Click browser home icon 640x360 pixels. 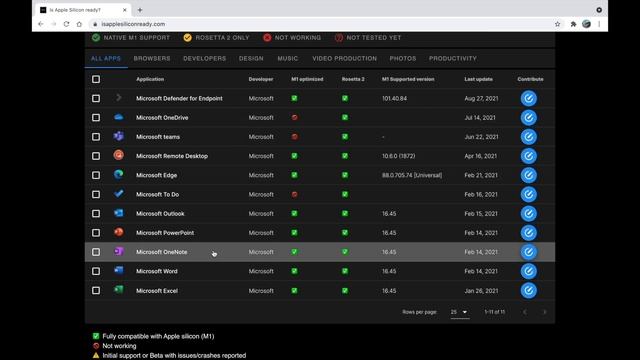click(79, 24)
